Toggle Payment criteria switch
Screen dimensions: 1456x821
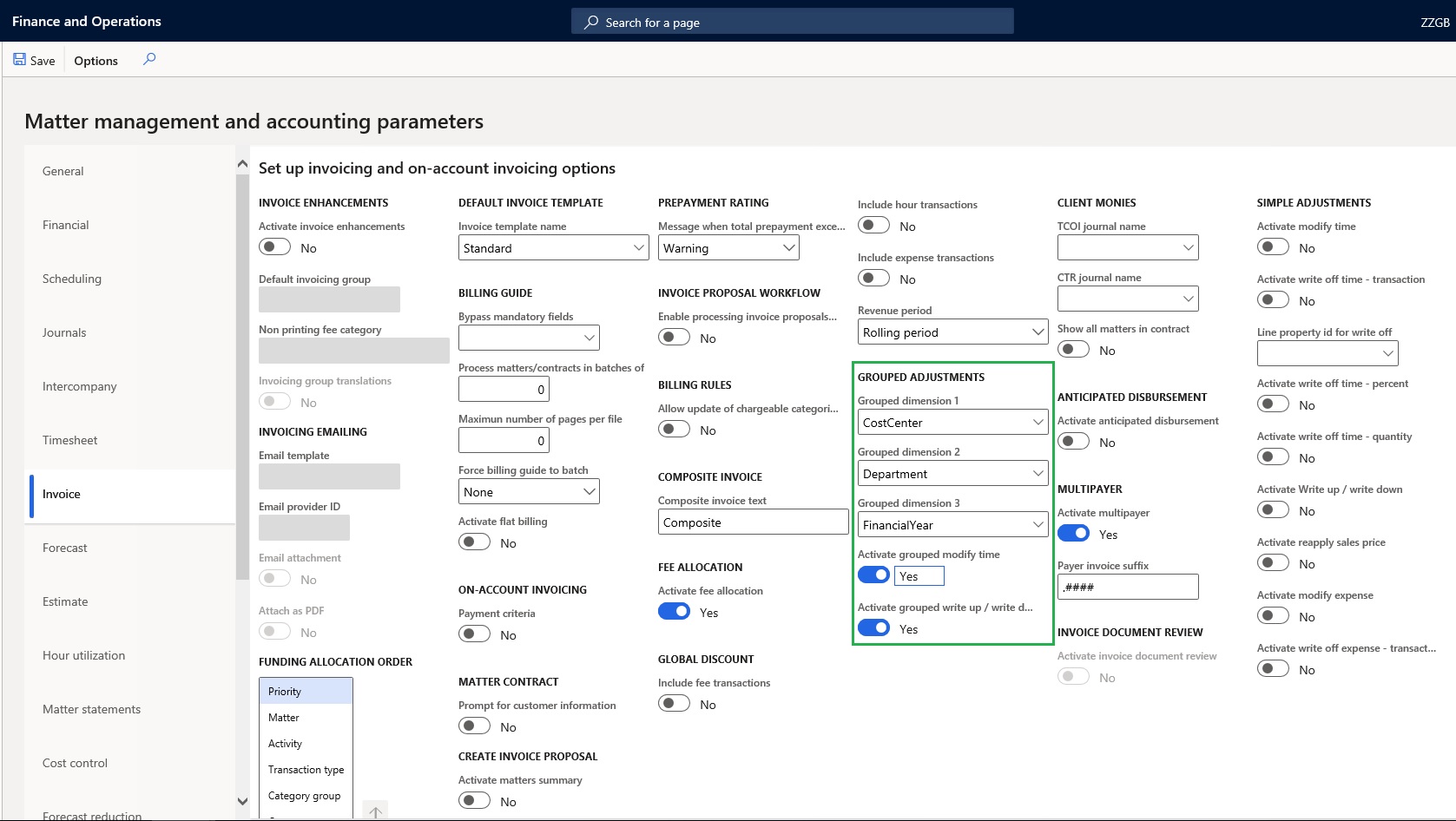coord(474,634)
